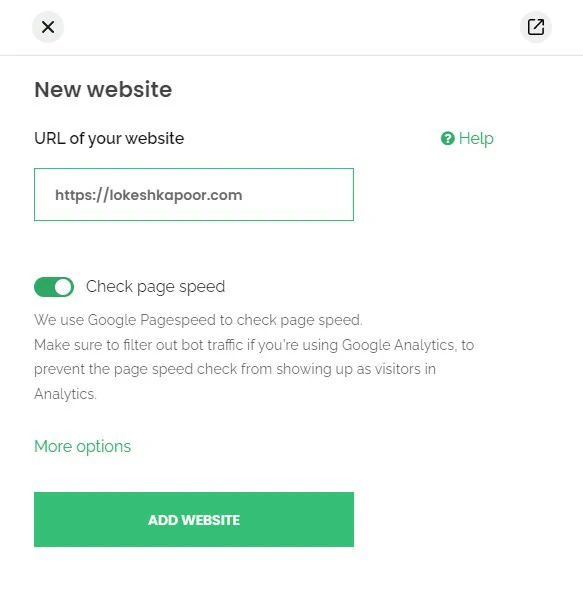Click the green question mark icon
Viewport: 583px width, 599px height.
(x=447, y=138)
